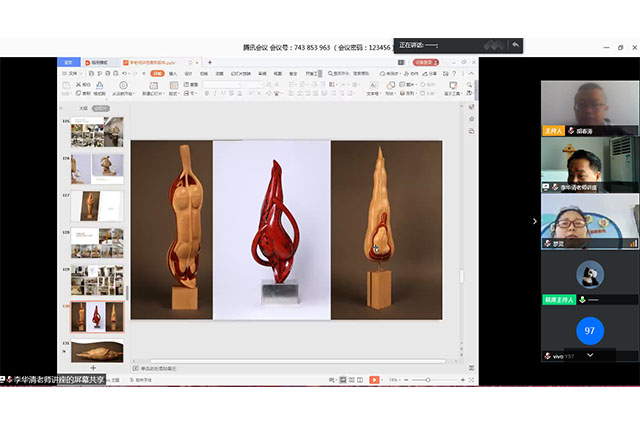
Task: Click the back arrow in the speaking indicator bar
Action: pos(515,45)
